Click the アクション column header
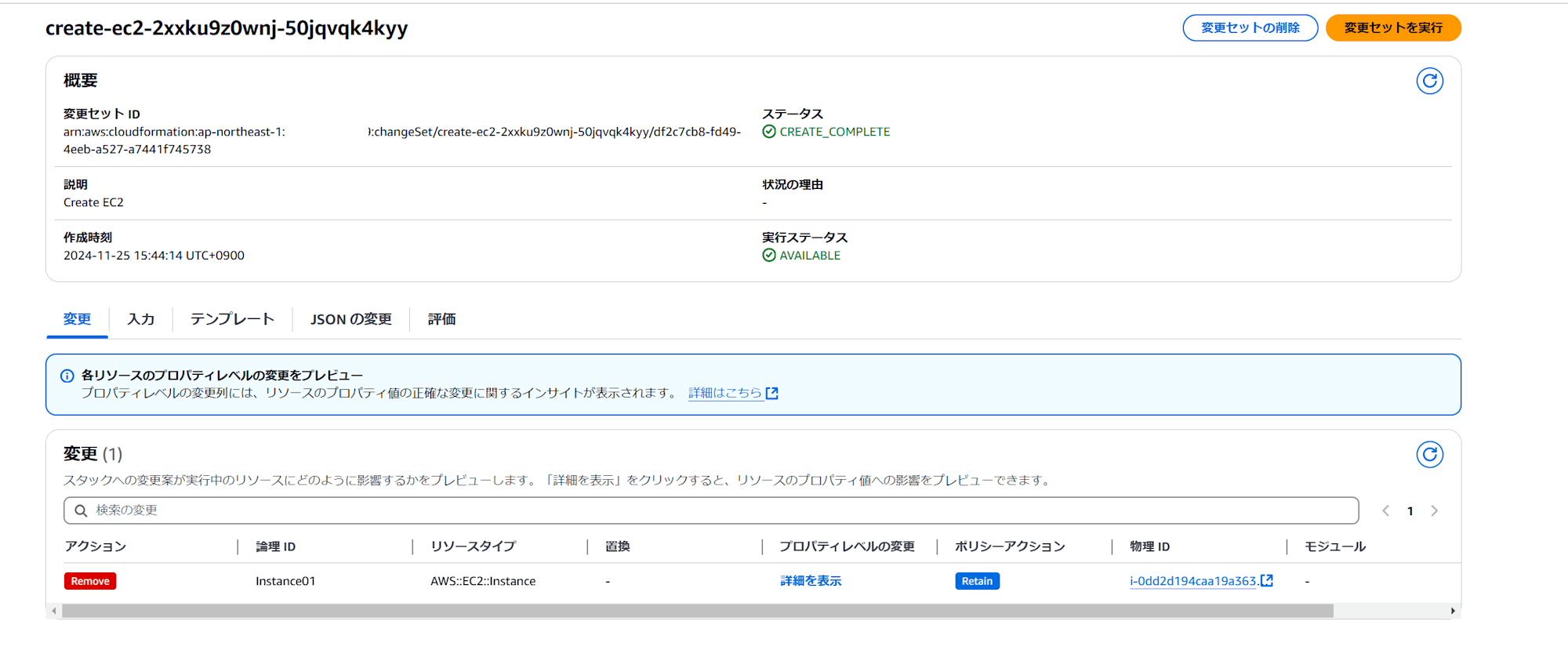 (96, 547)
